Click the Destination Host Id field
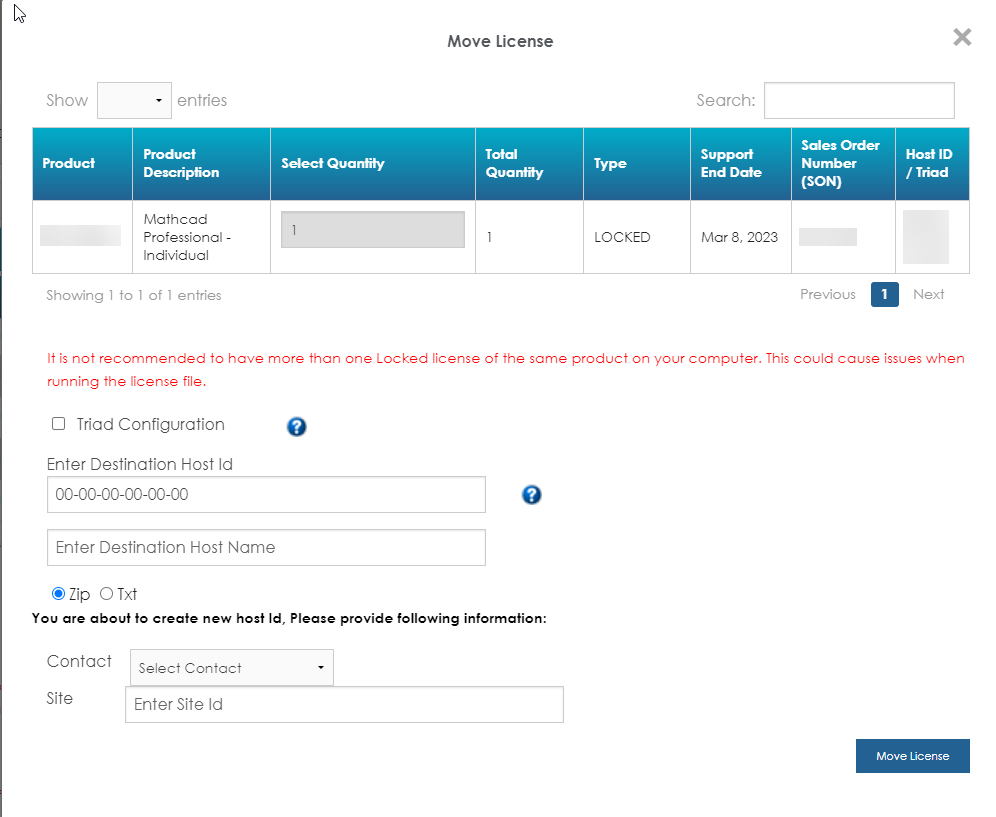 pos(266,494)
